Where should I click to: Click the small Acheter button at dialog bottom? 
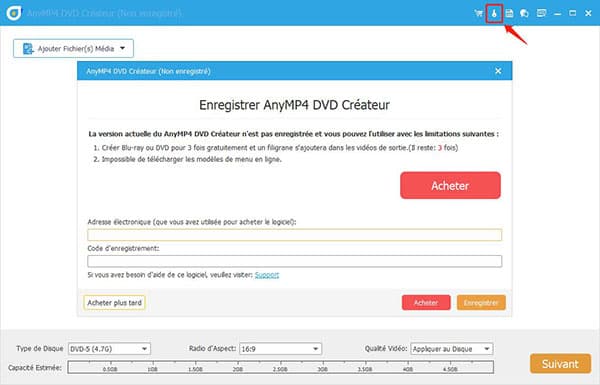tap(426, 303)
